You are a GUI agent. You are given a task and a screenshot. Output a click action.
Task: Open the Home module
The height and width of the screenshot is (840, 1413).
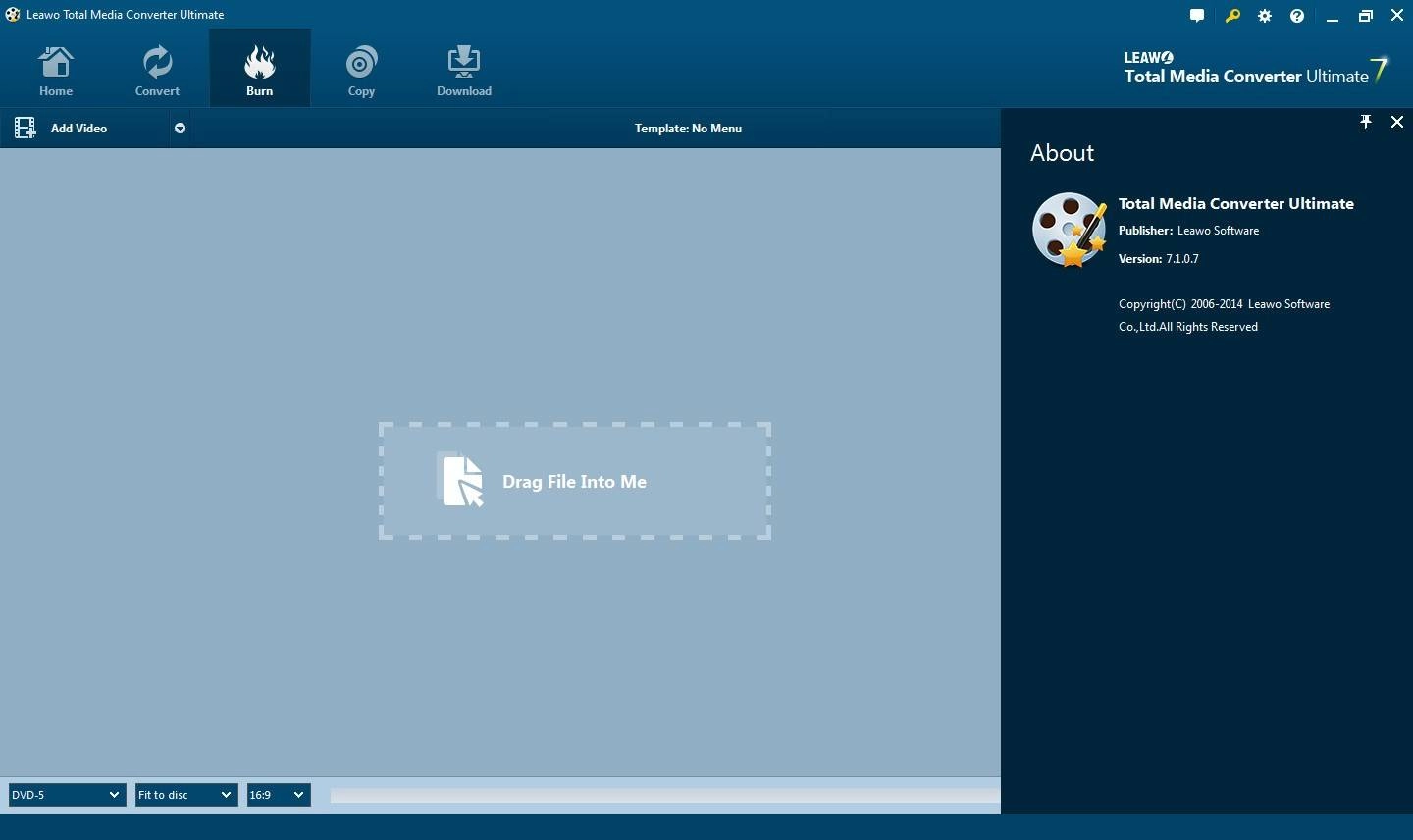point(56,71)
